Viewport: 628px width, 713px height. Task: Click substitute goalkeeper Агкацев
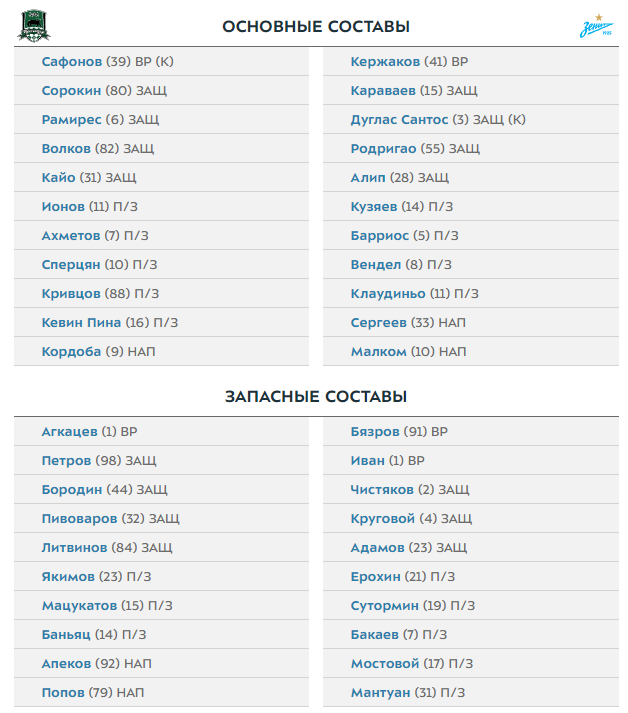click(x=69, y=432)
